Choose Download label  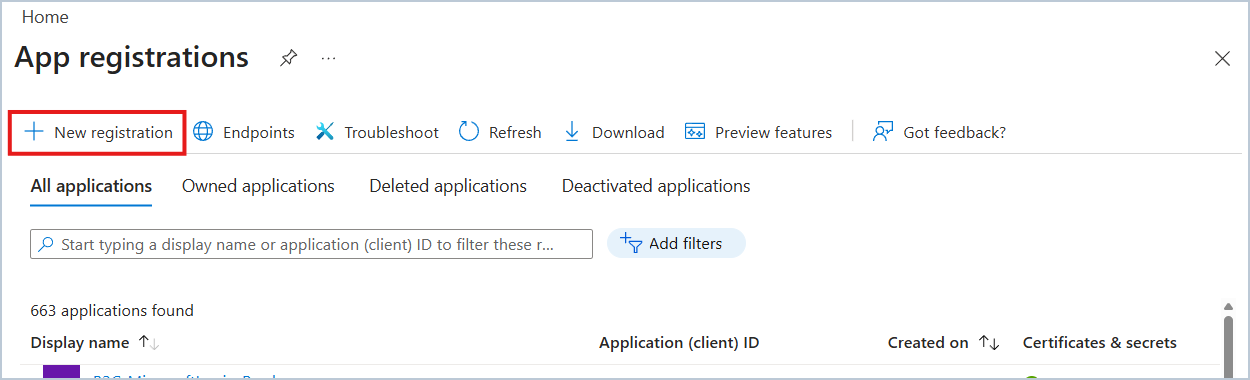pos(628,132)
